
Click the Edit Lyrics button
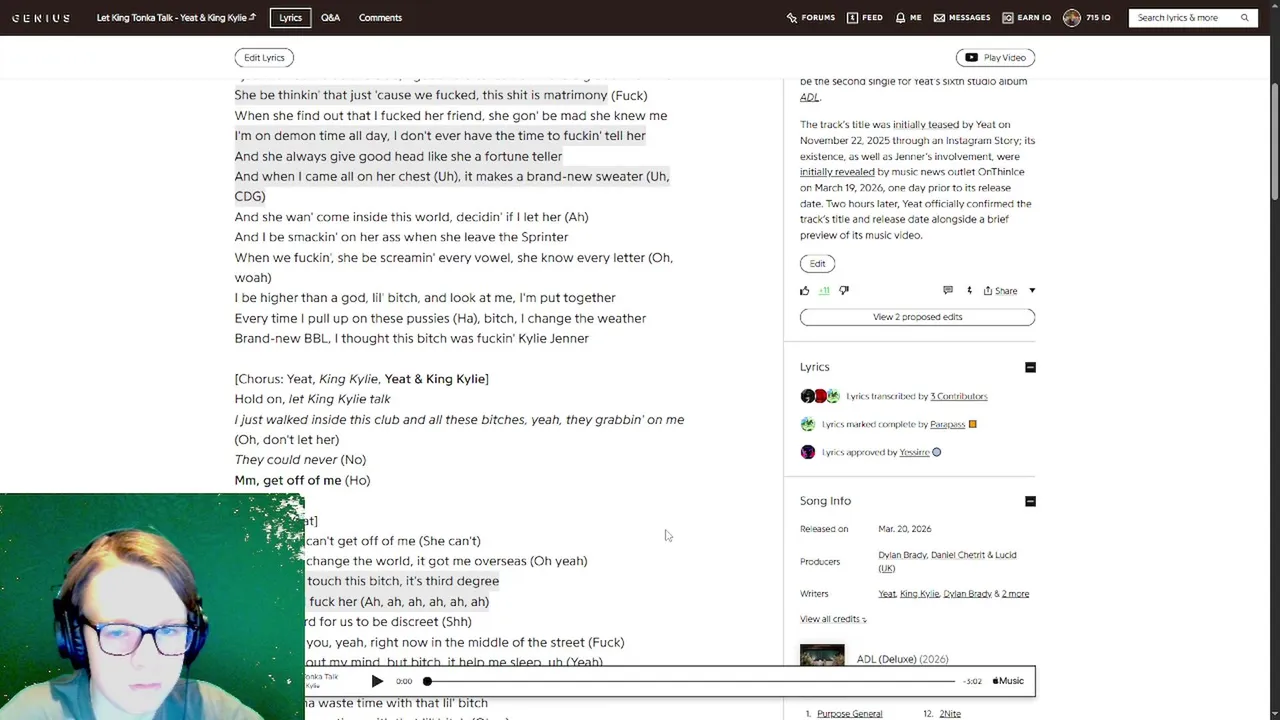264,58
